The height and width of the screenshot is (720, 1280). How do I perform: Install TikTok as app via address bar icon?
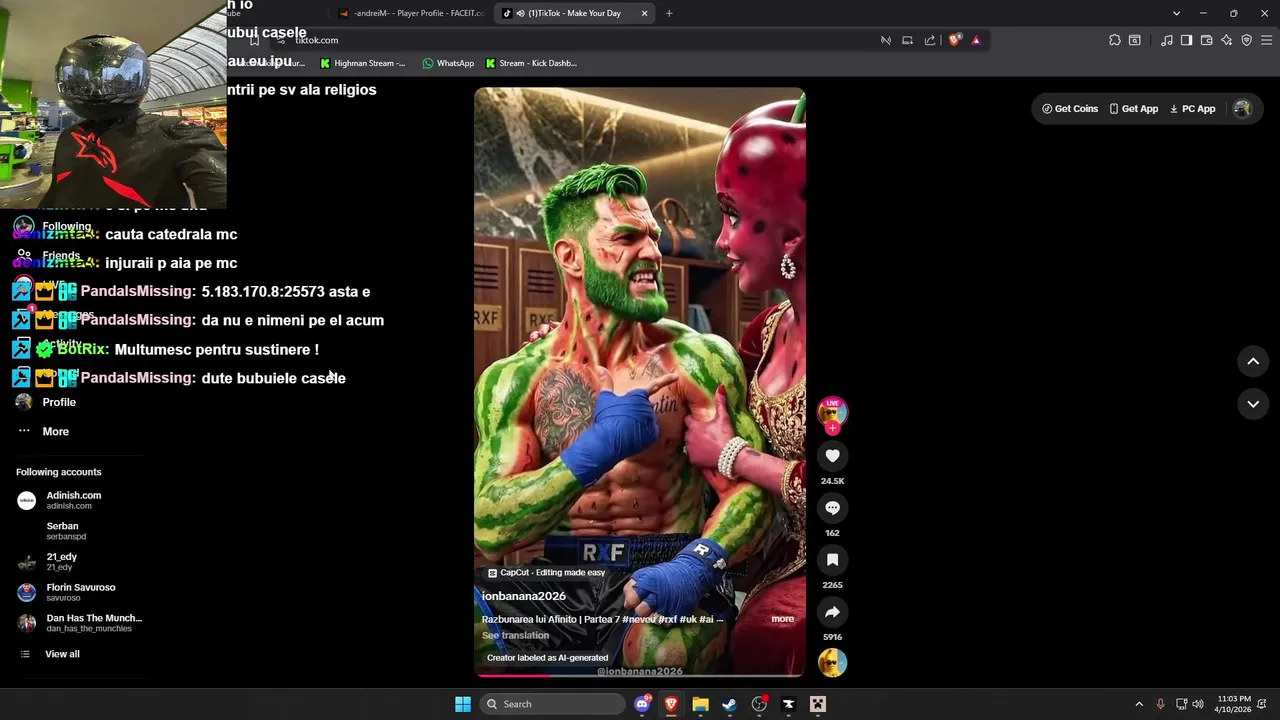[x=908, y=40]
